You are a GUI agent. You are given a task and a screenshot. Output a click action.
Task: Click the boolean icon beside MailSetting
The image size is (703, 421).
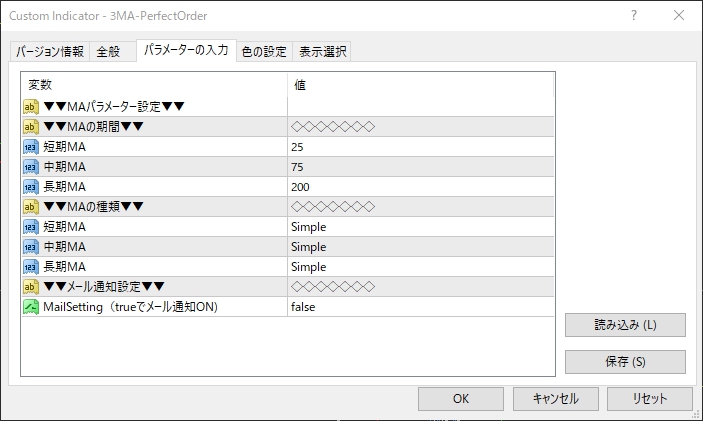(x=31, y=307)
